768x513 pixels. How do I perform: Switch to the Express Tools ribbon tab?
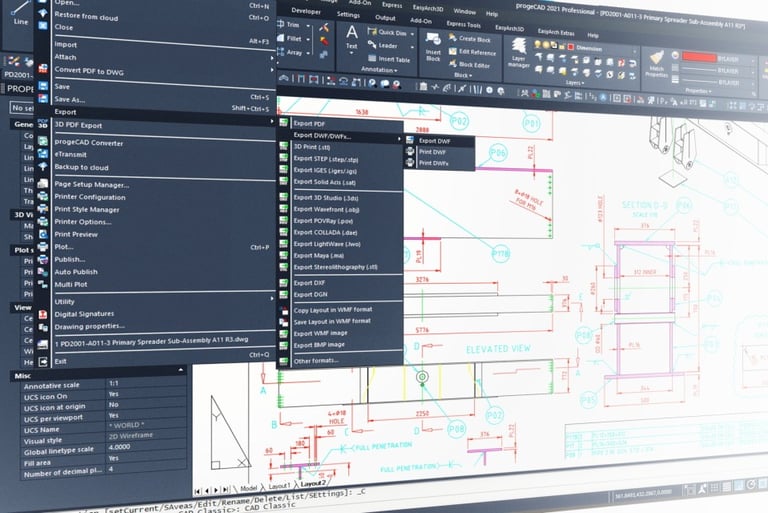click(463, 24)
